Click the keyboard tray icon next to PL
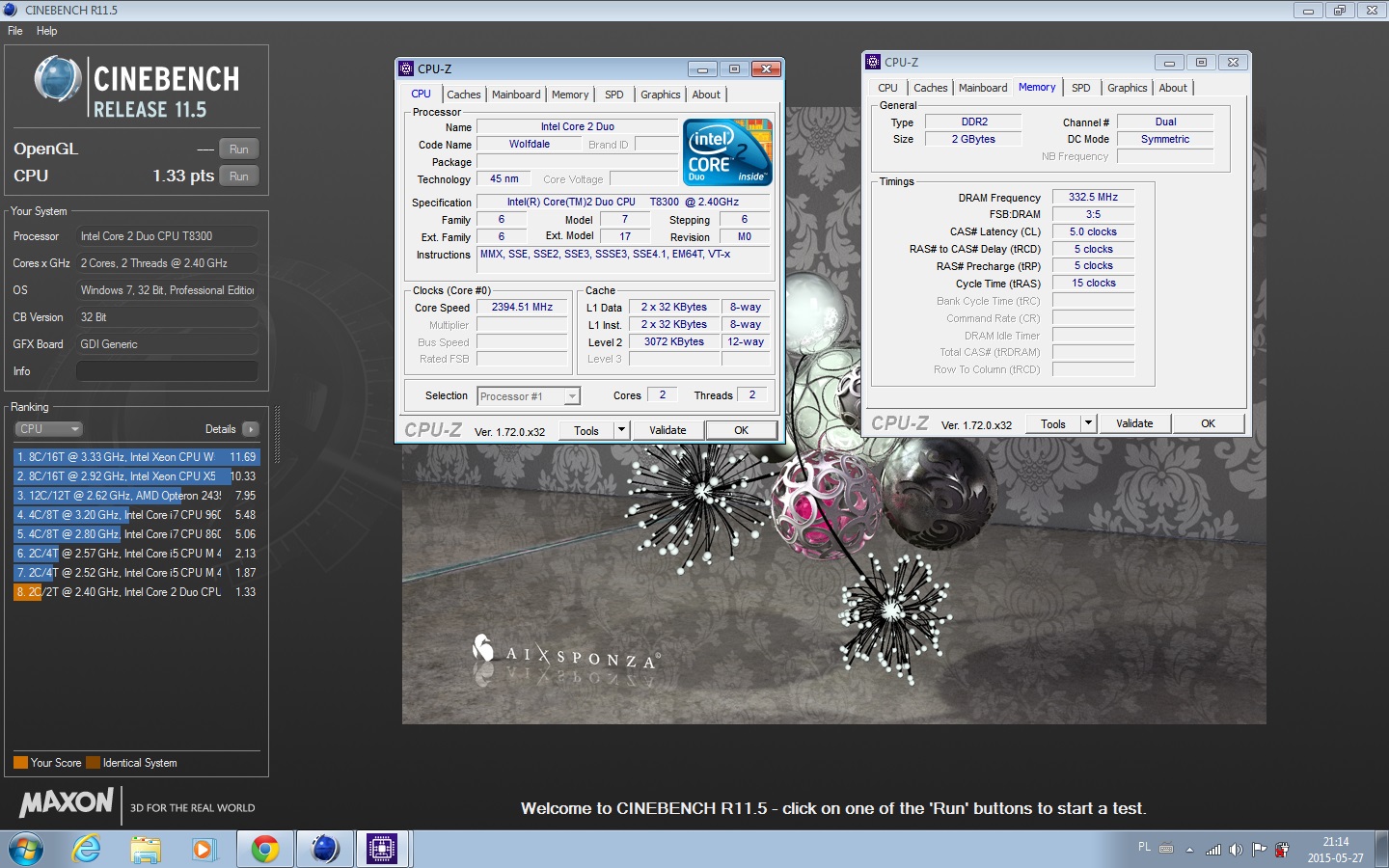This screenshot has width=1389, height=868. 1166,849
